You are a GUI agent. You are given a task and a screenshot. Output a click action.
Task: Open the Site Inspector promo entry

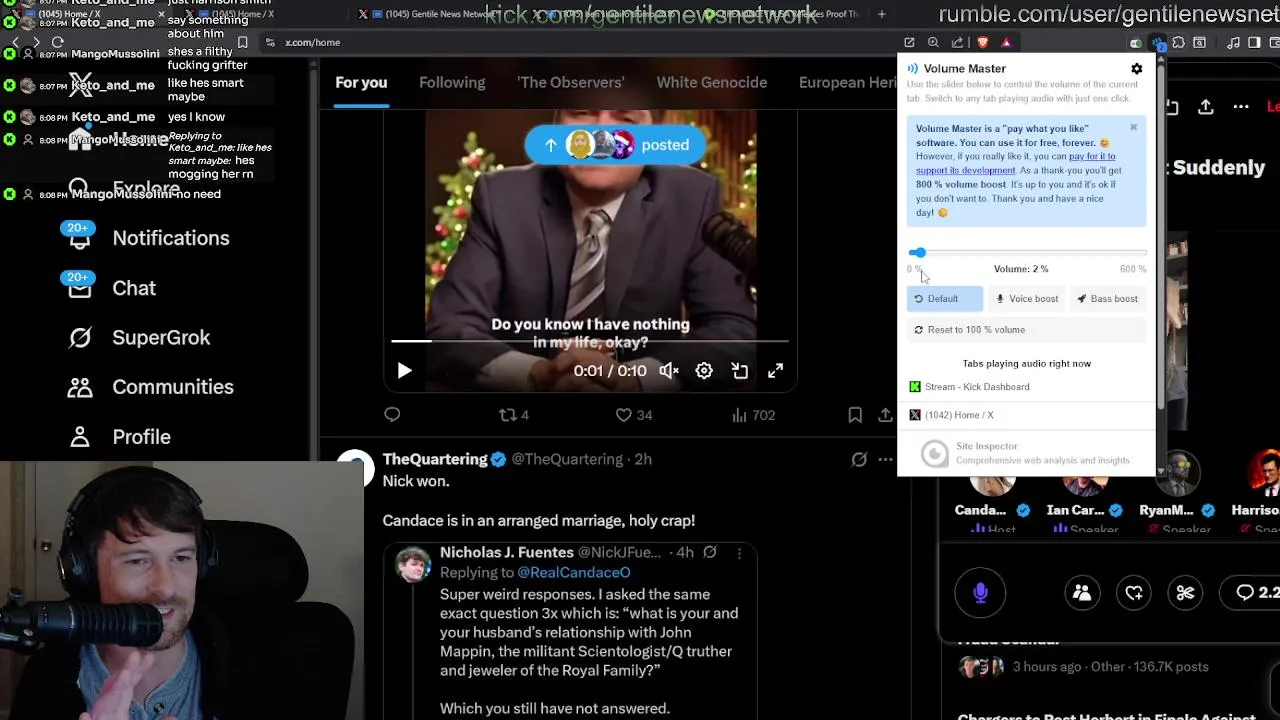[x=1026, y=453]
